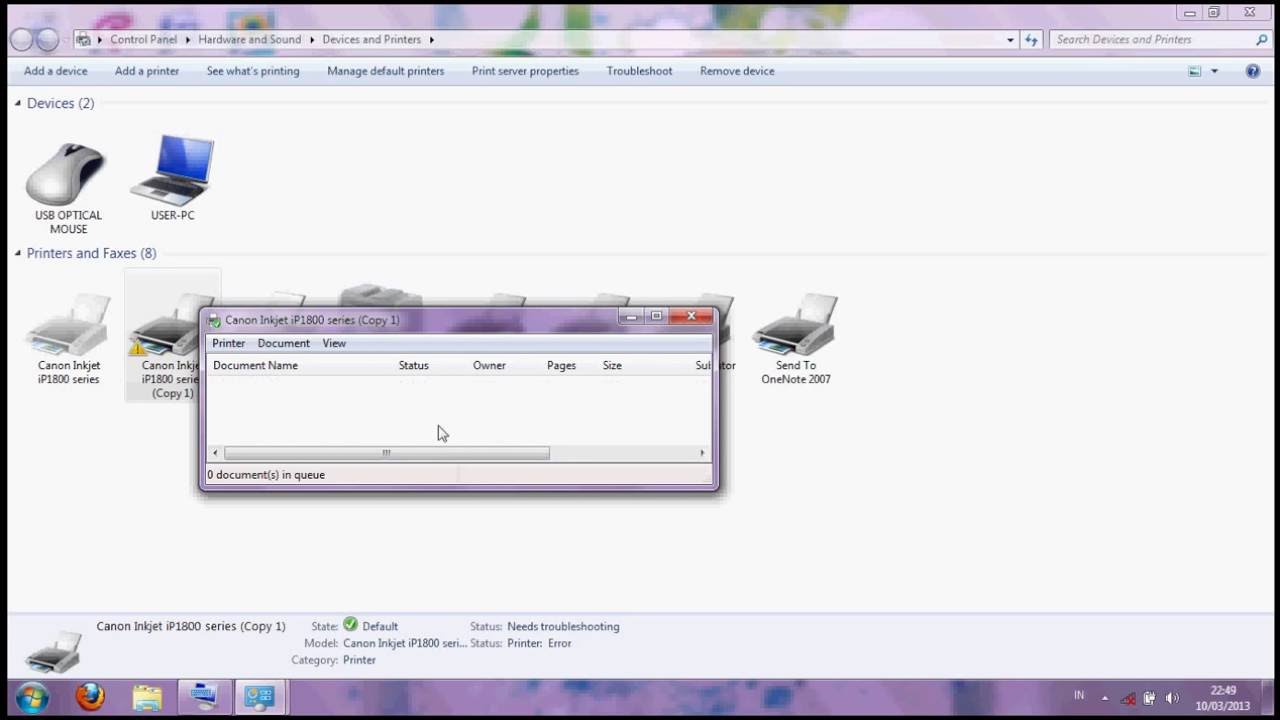Select the Canon Inkjet iP1800 series printer
This screenshot has width=1280, height=720.
(68, 340)
